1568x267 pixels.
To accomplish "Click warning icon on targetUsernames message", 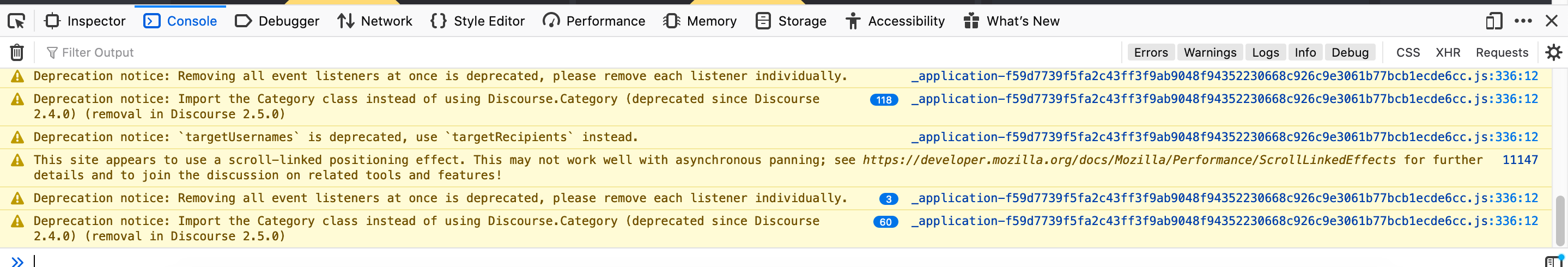I will coord(17,137).
